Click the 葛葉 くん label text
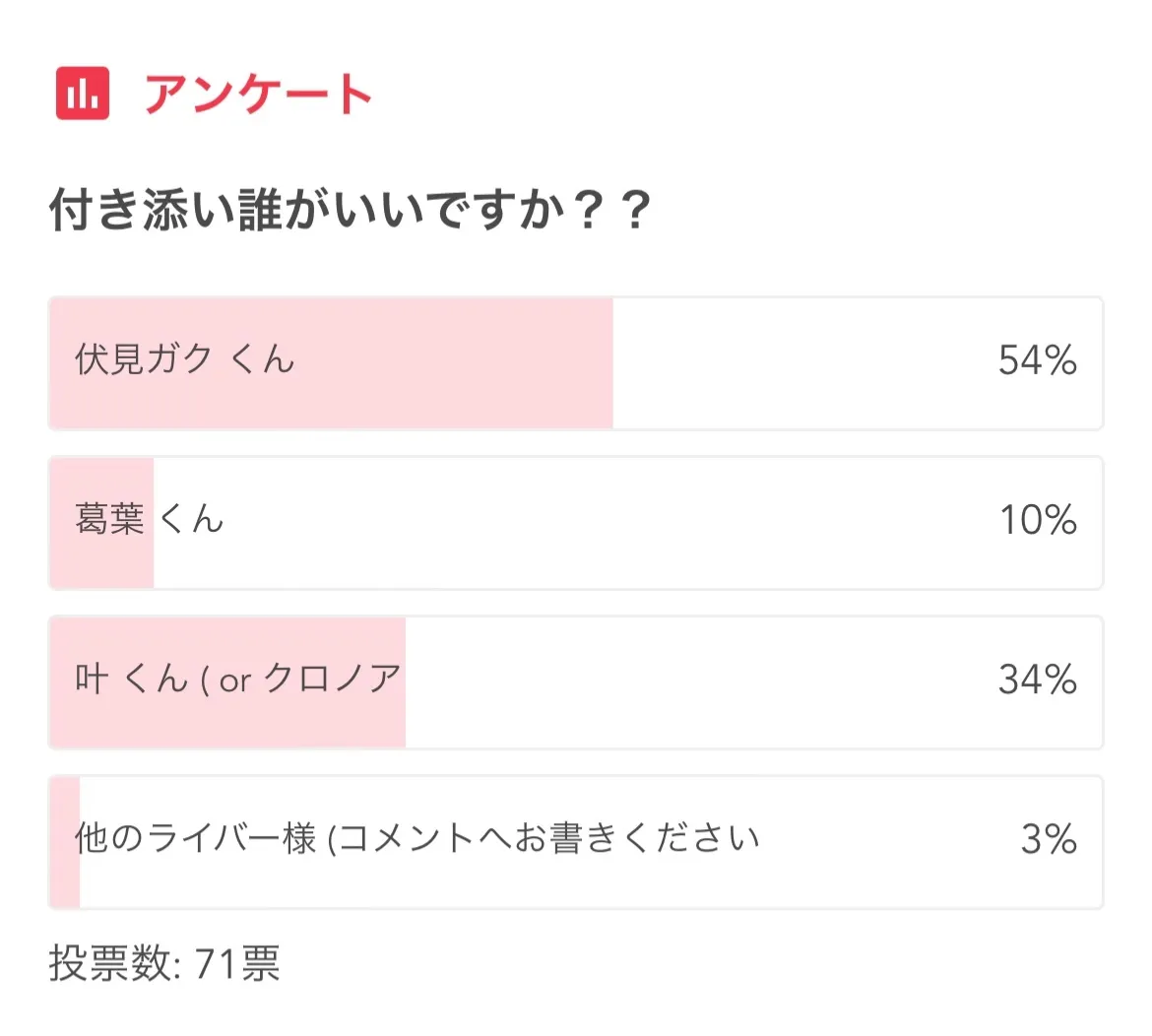1152x1036 pixels. (x=149, y=519)
